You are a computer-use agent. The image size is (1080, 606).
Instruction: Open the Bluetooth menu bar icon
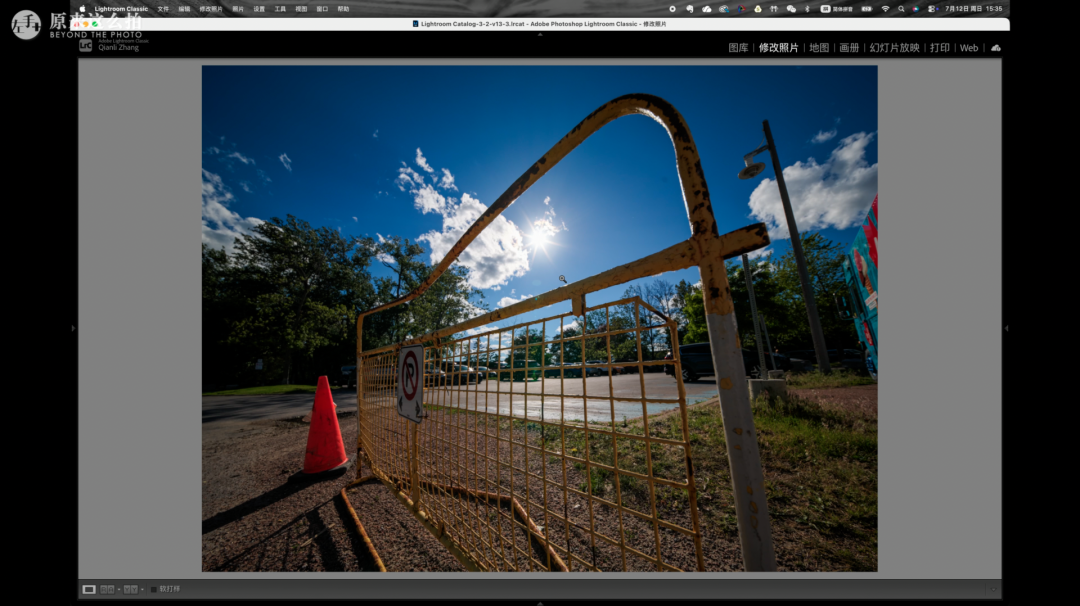tap(807, 9)
